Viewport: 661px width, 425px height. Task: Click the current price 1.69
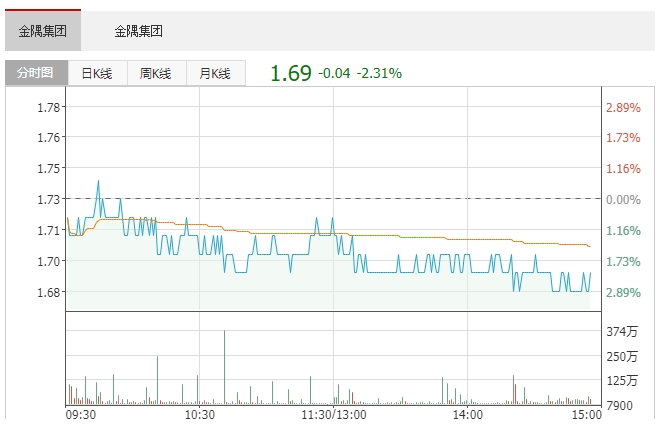pos(291,73)
